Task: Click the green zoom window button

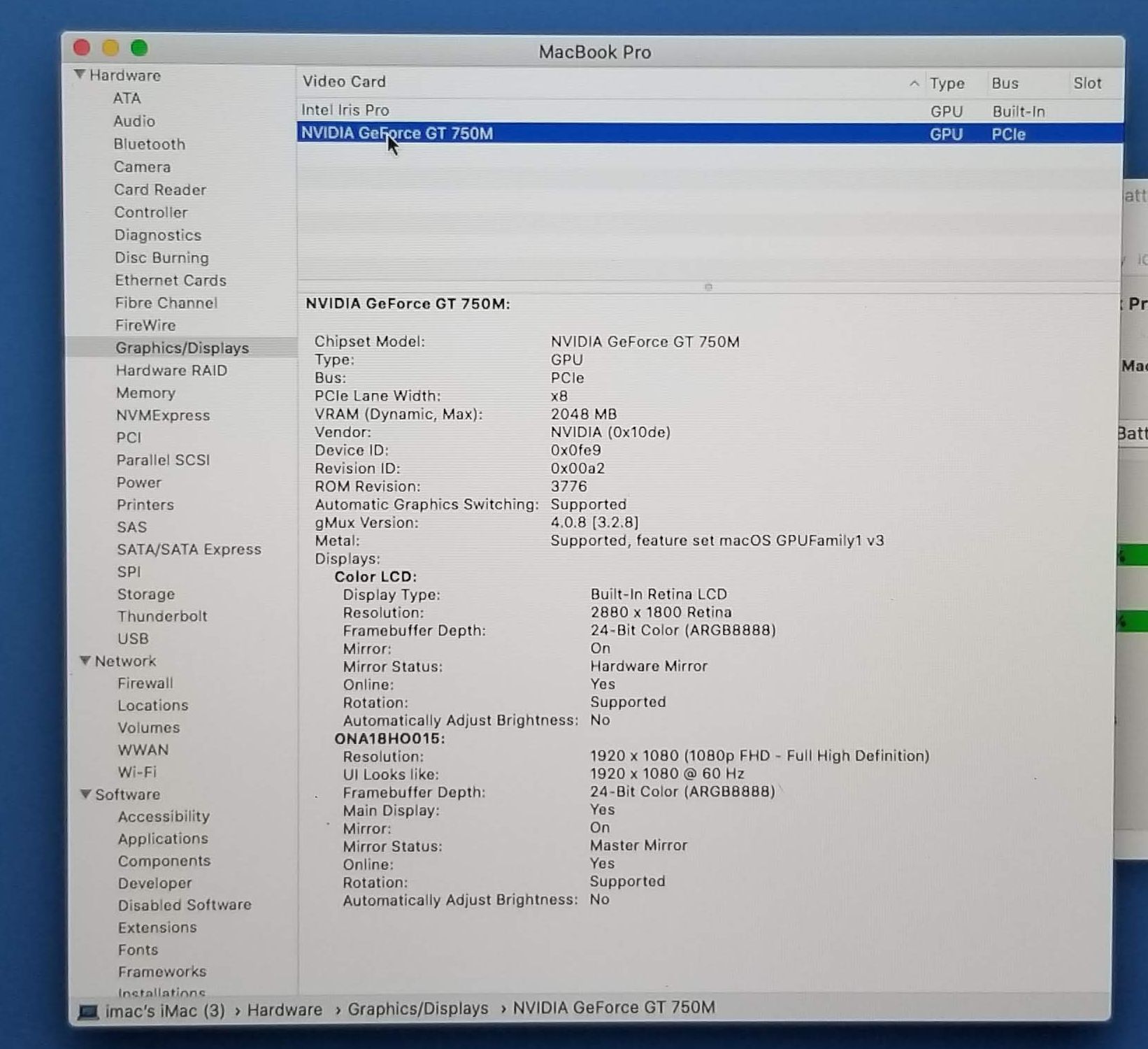Action: tap(139, 48)
